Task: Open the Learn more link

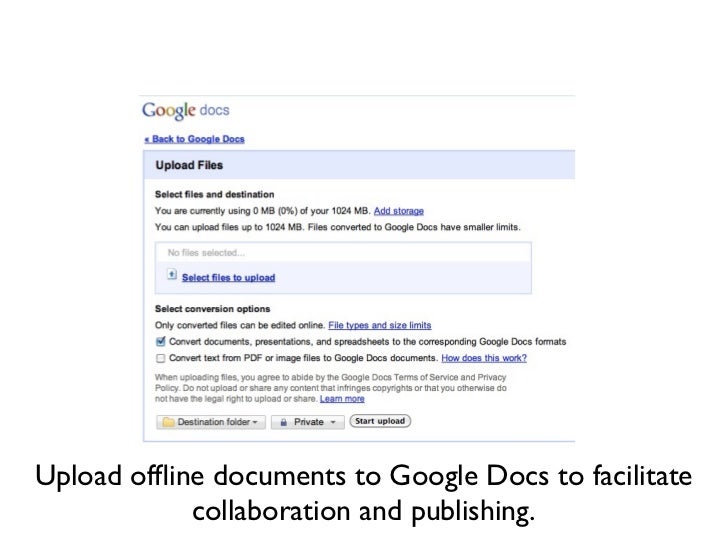Action: (x=342, y=399)
